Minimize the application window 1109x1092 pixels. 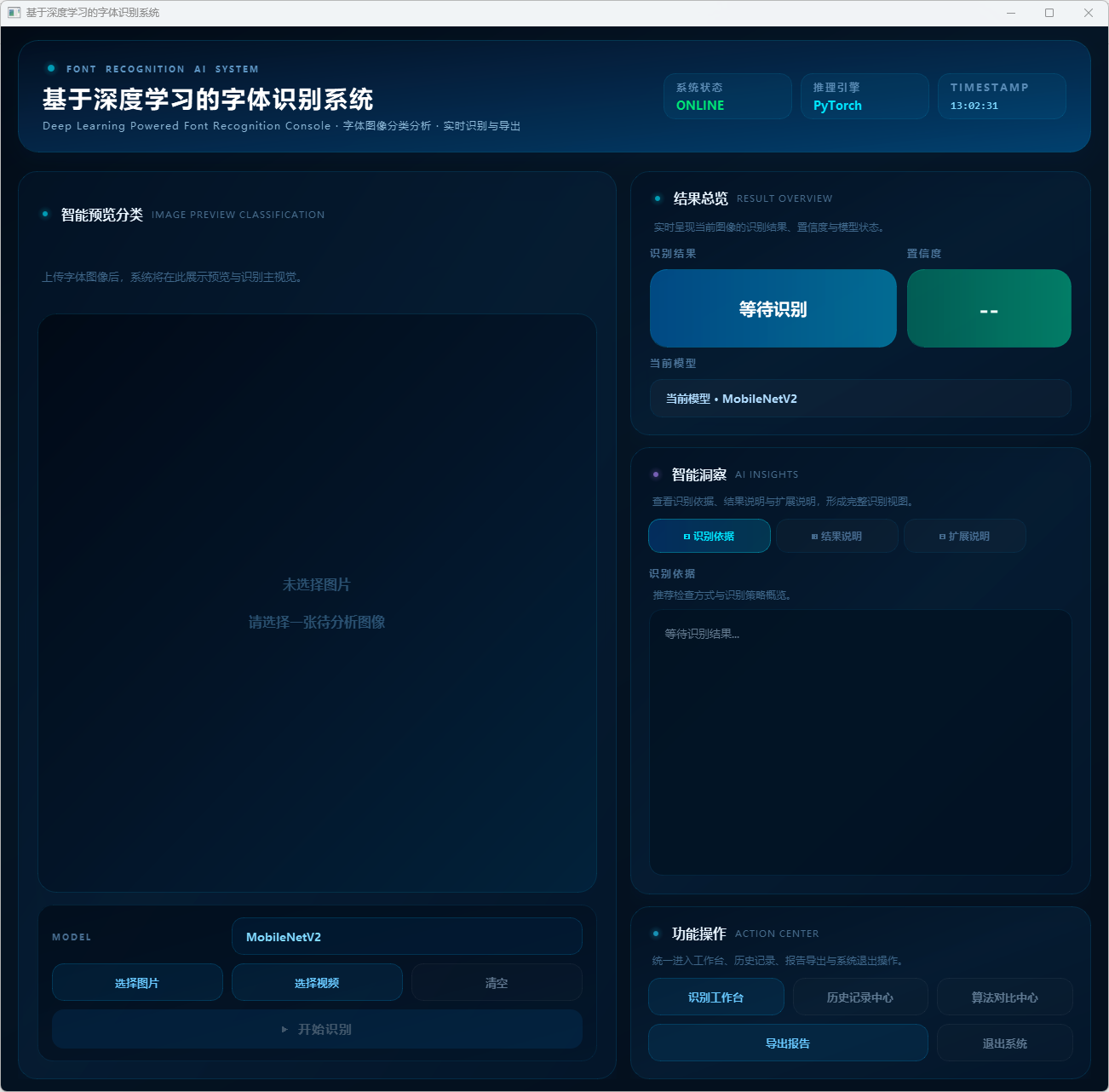[1011, 13]
